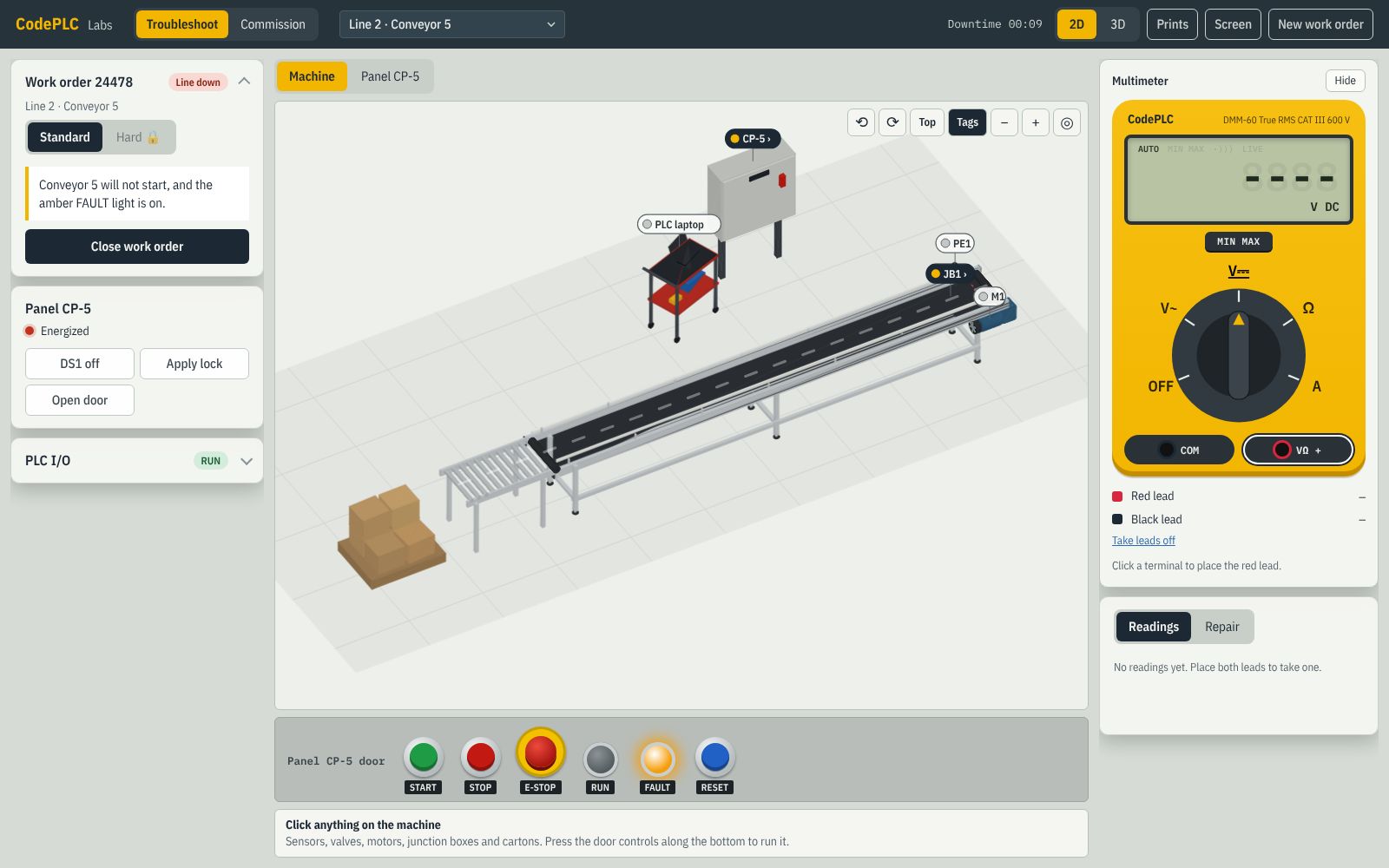Set multimeter dial to Ω resistance

pos(1308,308)
